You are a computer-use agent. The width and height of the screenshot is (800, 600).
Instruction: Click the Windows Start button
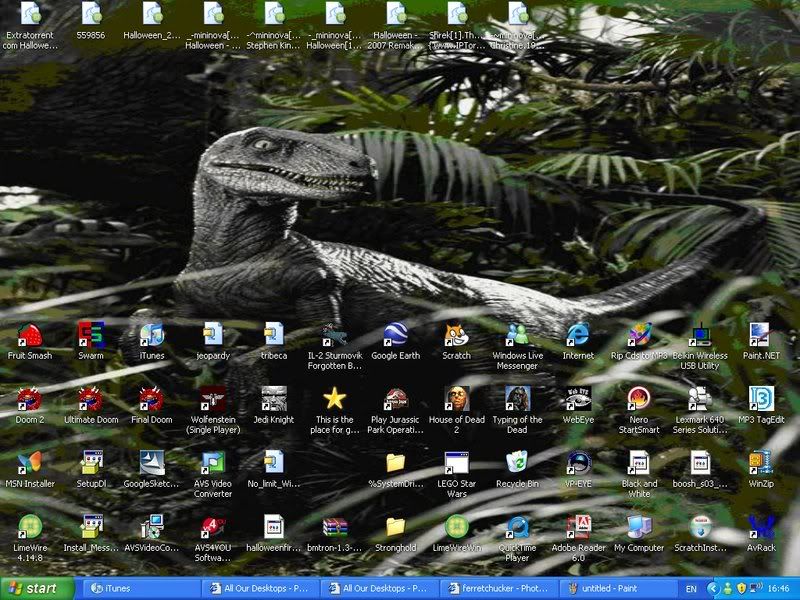pos(37,588)
